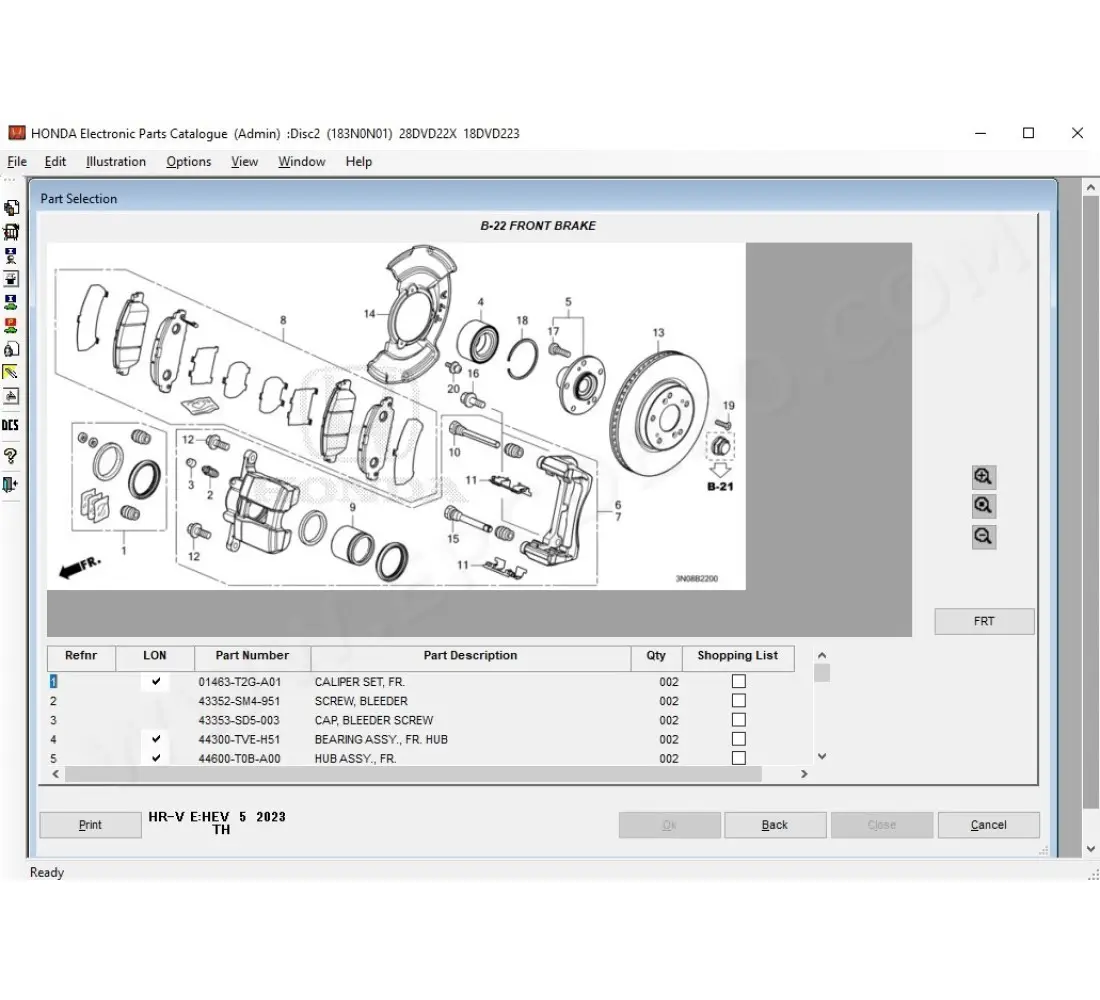This screenshot has width=1100, height=1000.
Task: Click the highlighted Refnr 1 cell
Action: (x=53, y=681)
